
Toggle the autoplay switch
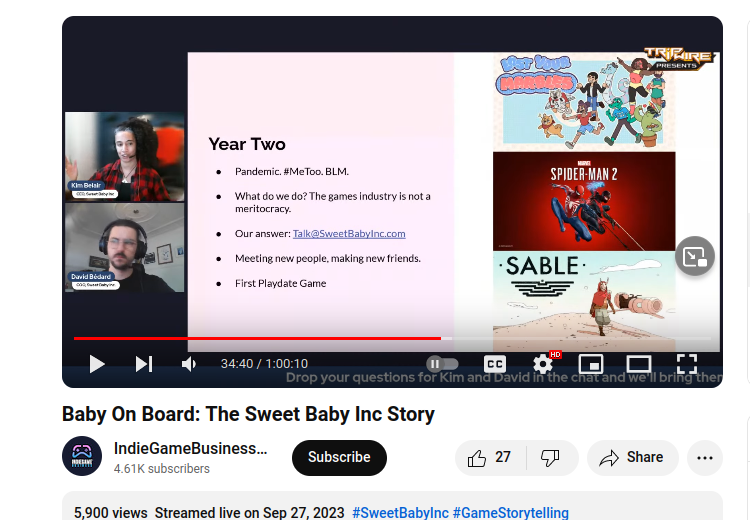point(442,364)
